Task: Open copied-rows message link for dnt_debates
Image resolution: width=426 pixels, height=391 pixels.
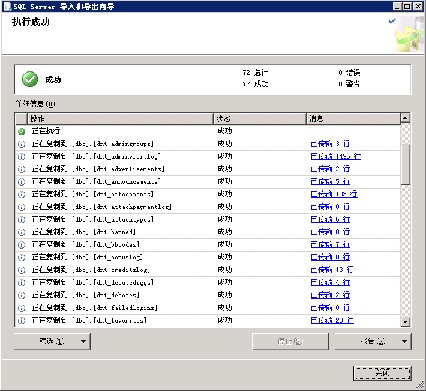Action: coord(330,295)
